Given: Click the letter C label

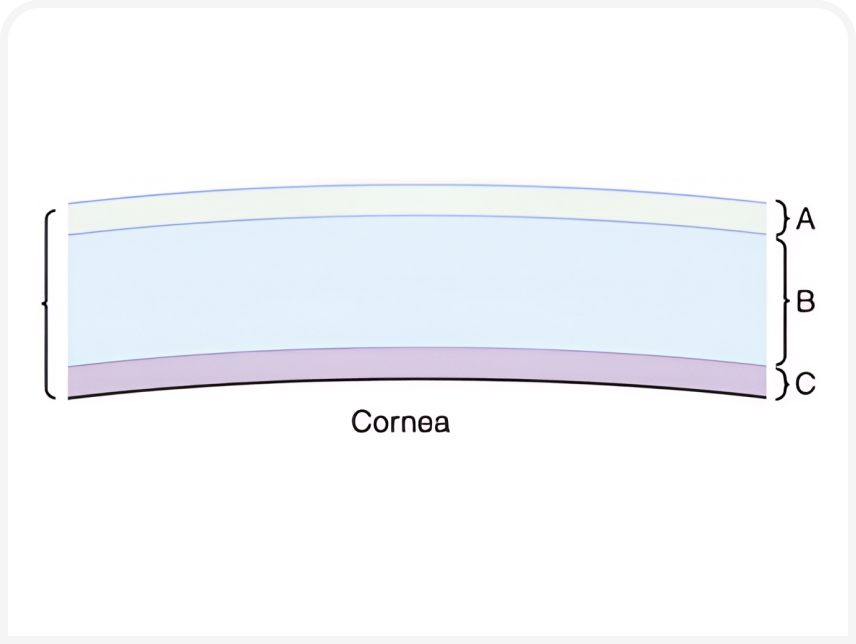Looking at the screenshot, I should coord(806,383).
